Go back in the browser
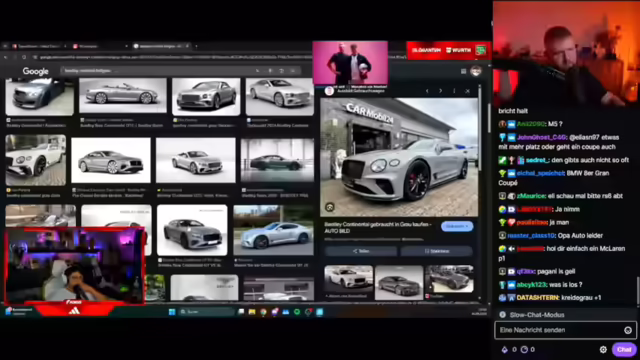Image resolution: width=640 pixels, height=360 pixels. 6,57
